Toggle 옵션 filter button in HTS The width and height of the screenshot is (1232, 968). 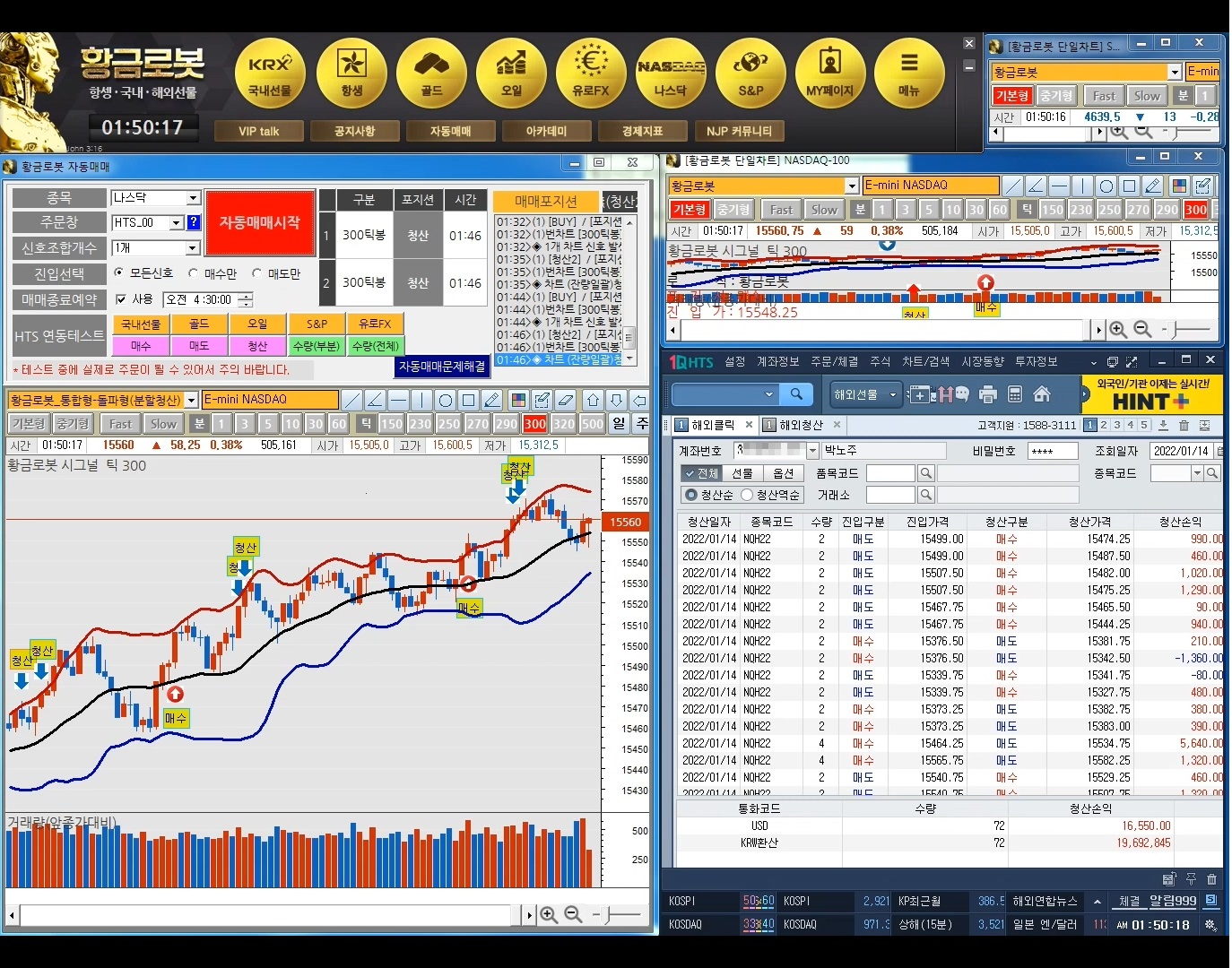(784, 473)
